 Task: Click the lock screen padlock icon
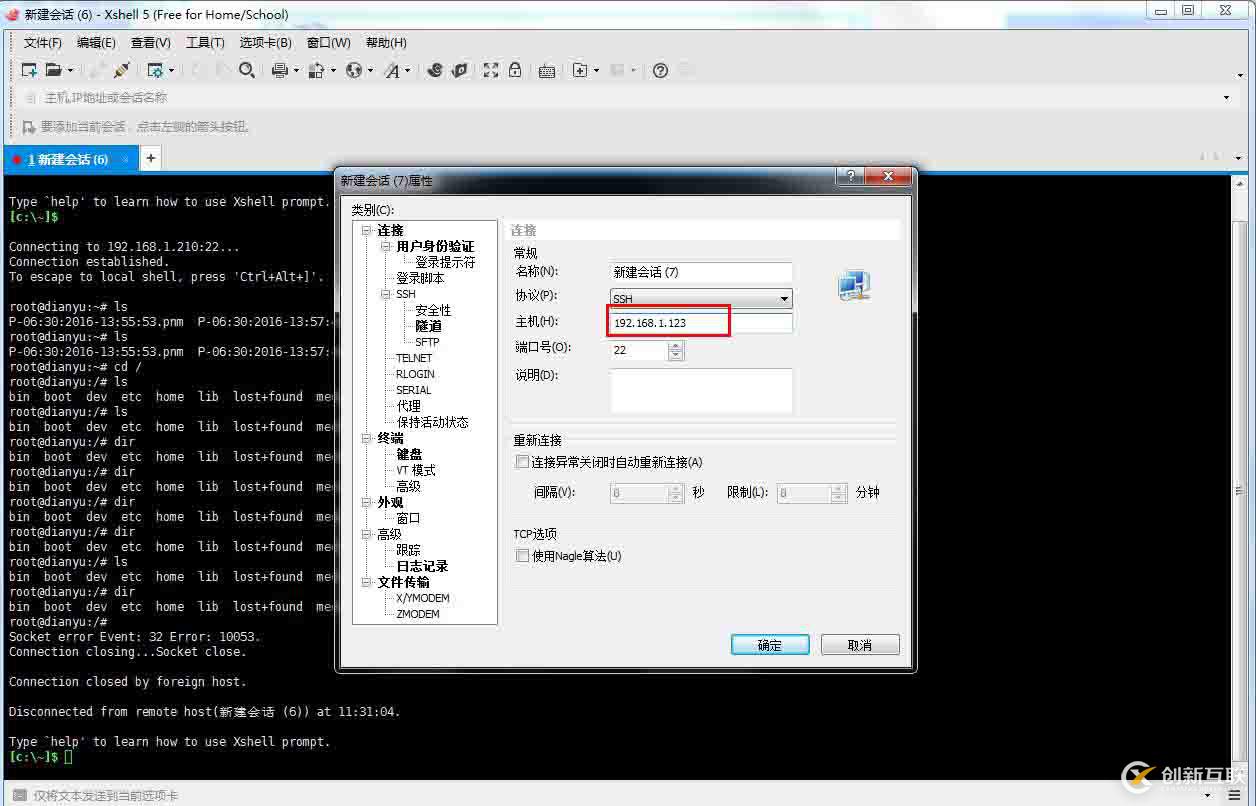pyautogui.click(x=515, y=70)
